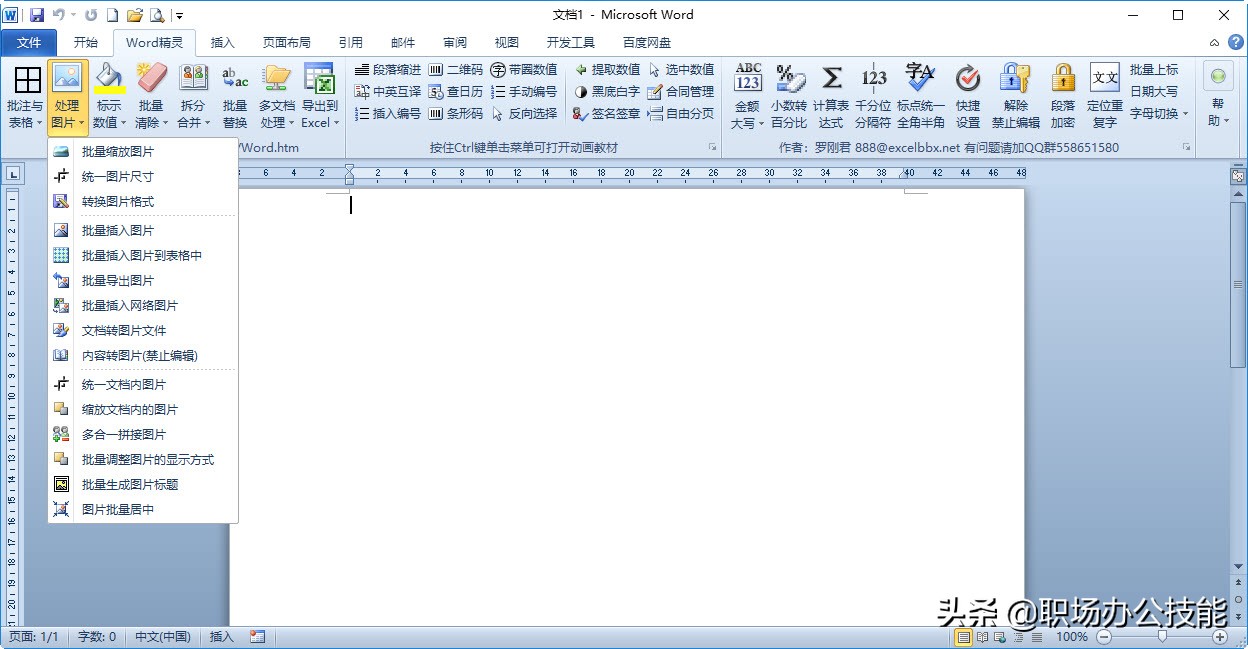Choose 缩放文档内的图片 option
1248x649 pixels.
[143, 410]
